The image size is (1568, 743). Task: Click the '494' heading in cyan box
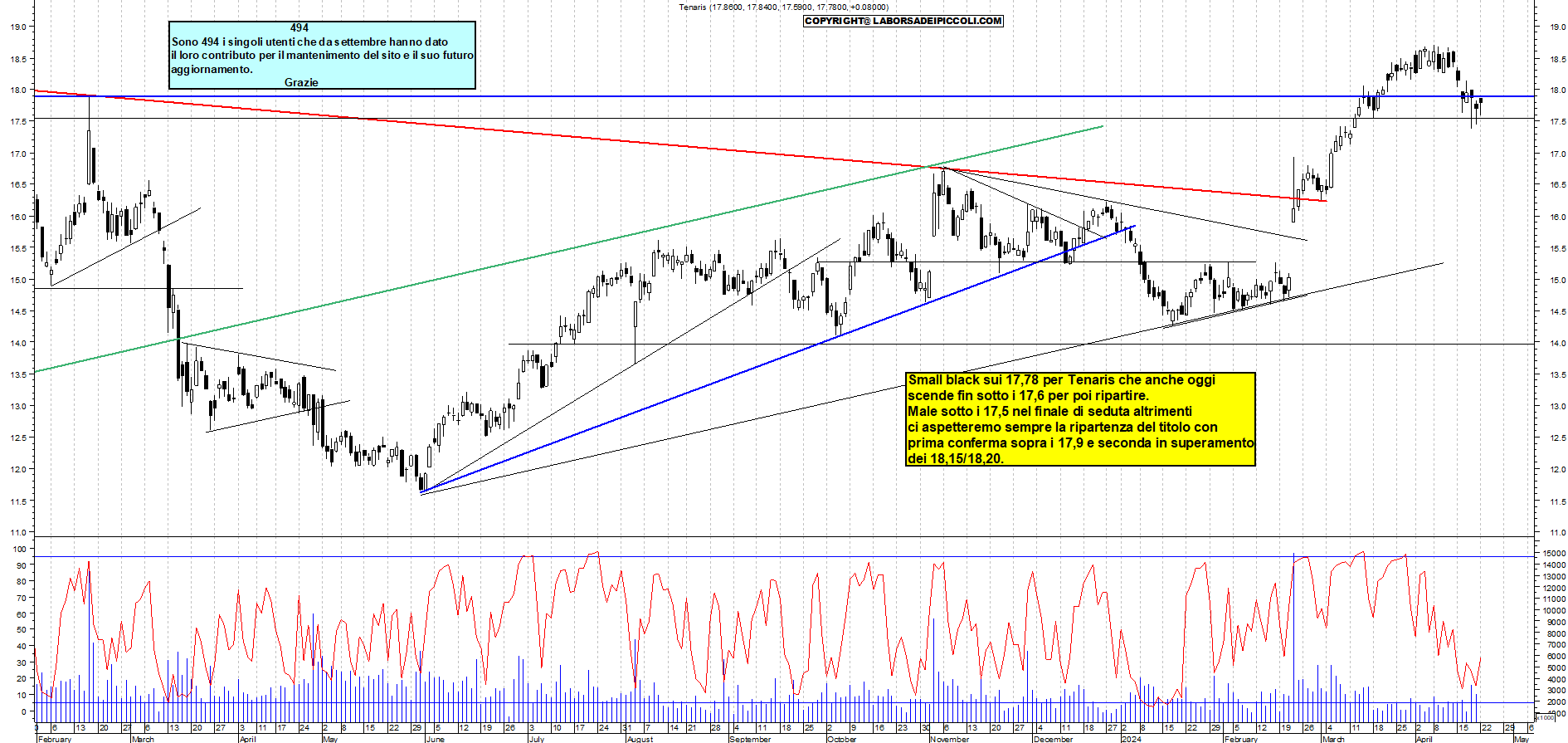299,28
